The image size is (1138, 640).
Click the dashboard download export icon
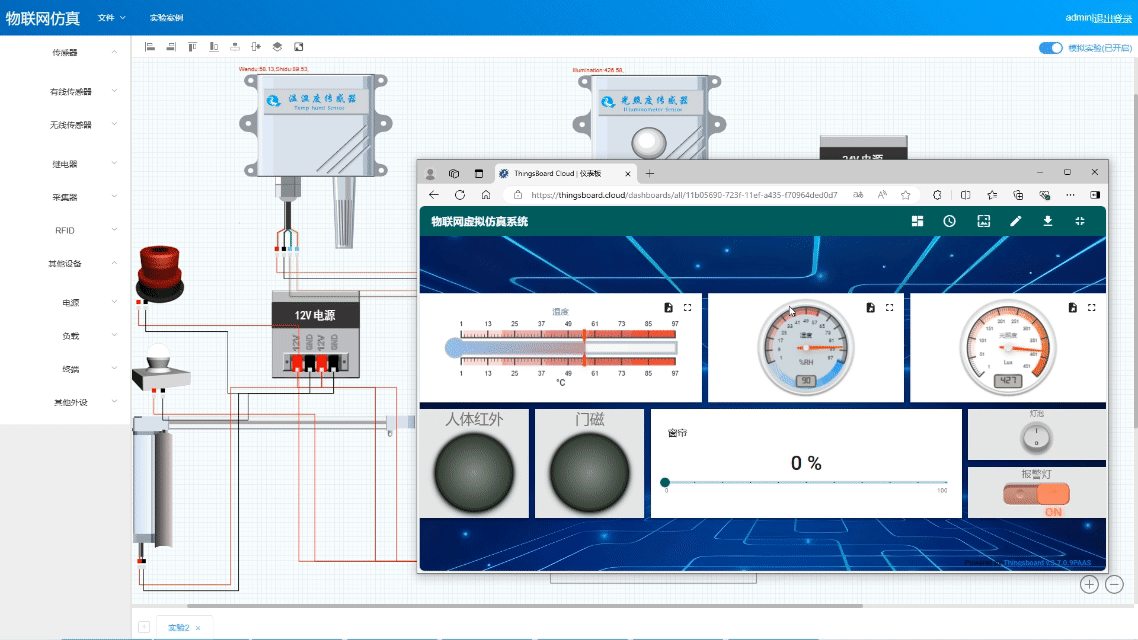(1048, 221)
